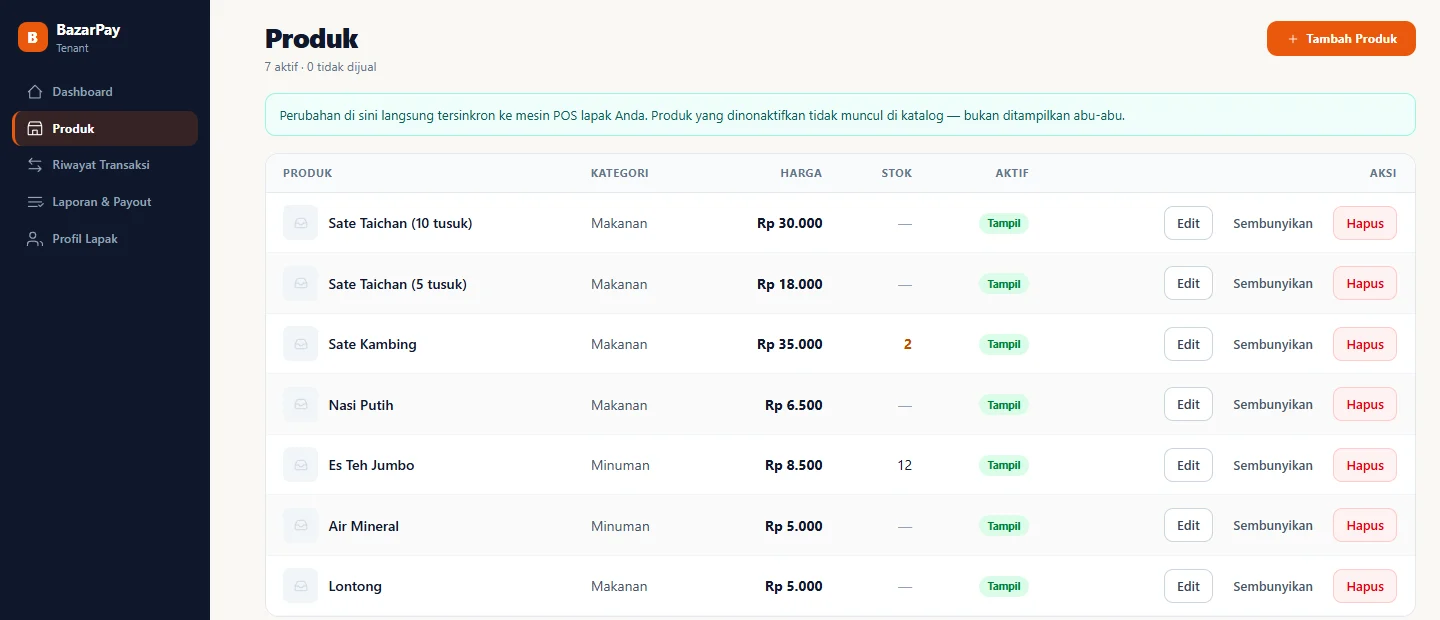Click the BazarPay orange logo icon
The width and height of the screenshot is (1440, 620).
[33, 37]
